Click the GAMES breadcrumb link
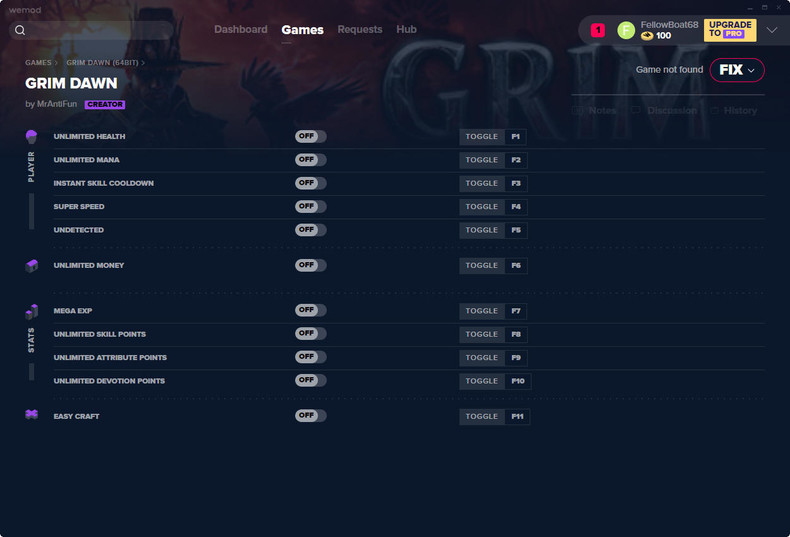Image resolution: width=790 pixels, height=537 pixels. pos(38,63)
